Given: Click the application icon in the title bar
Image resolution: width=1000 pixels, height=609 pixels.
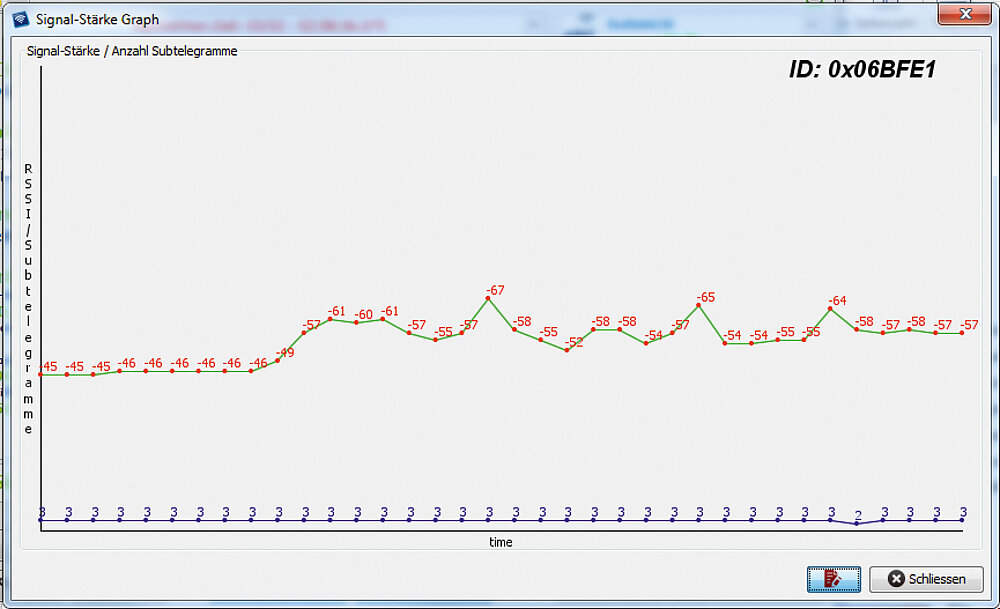Looking at the screenshot, I should (20, 19).
